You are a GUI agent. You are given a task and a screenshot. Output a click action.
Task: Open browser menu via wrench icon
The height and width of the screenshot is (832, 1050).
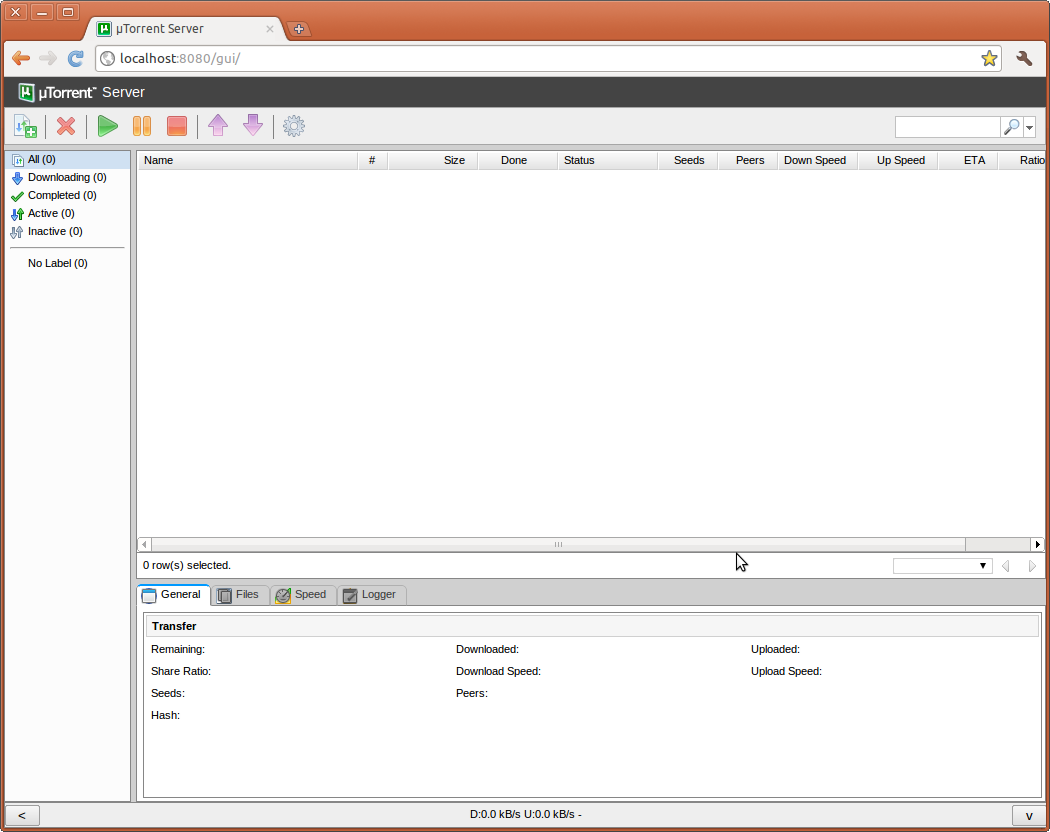point(1024,59)
